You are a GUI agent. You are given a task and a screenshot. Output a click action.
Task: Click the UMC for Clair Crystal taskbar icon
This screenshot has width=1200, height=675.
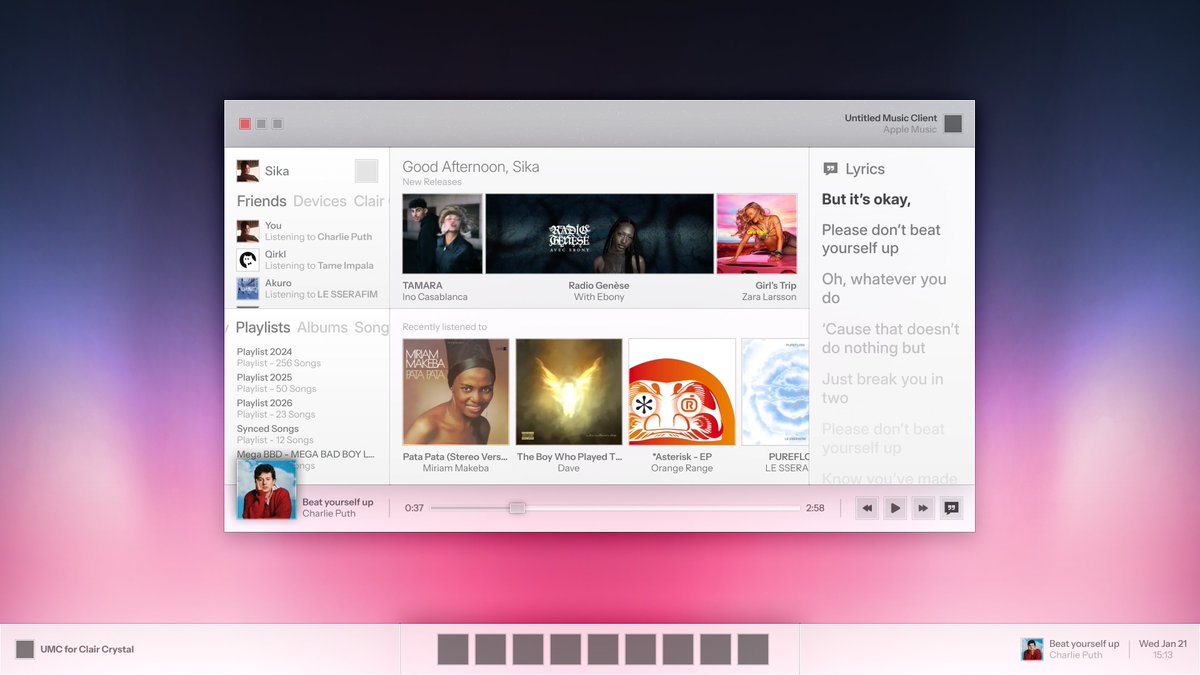[x=25, y=649]
